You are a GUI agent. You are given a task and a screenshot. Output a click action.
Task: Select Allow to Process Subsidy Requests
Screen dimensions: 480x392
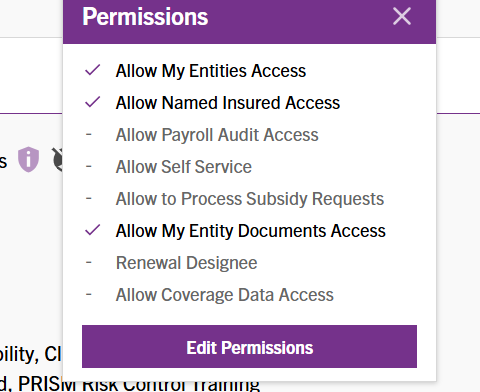[250, 199]
